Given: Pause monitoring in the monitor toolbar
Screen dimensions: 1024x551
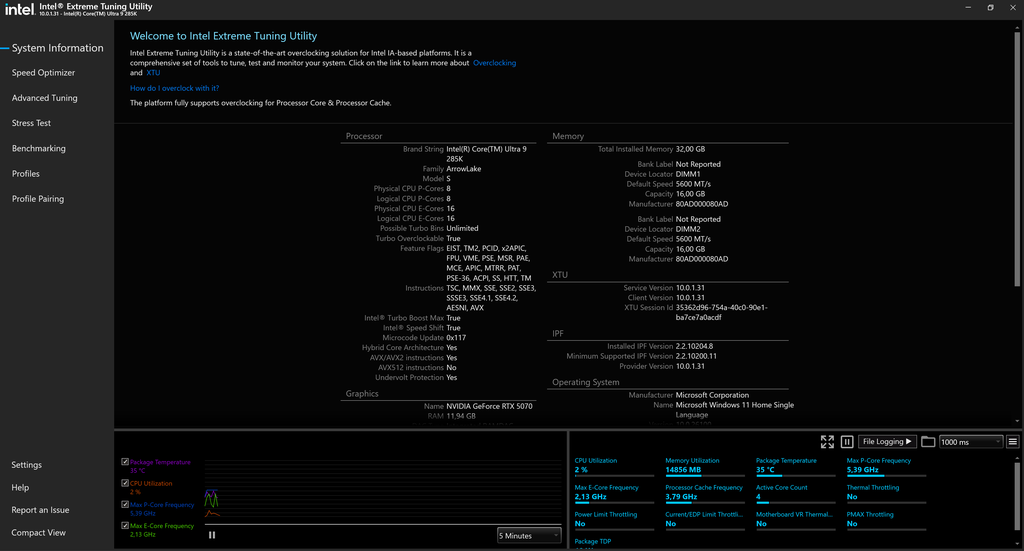Looking at the screenshot, I should pyautogui.click(x=846, y=442).
